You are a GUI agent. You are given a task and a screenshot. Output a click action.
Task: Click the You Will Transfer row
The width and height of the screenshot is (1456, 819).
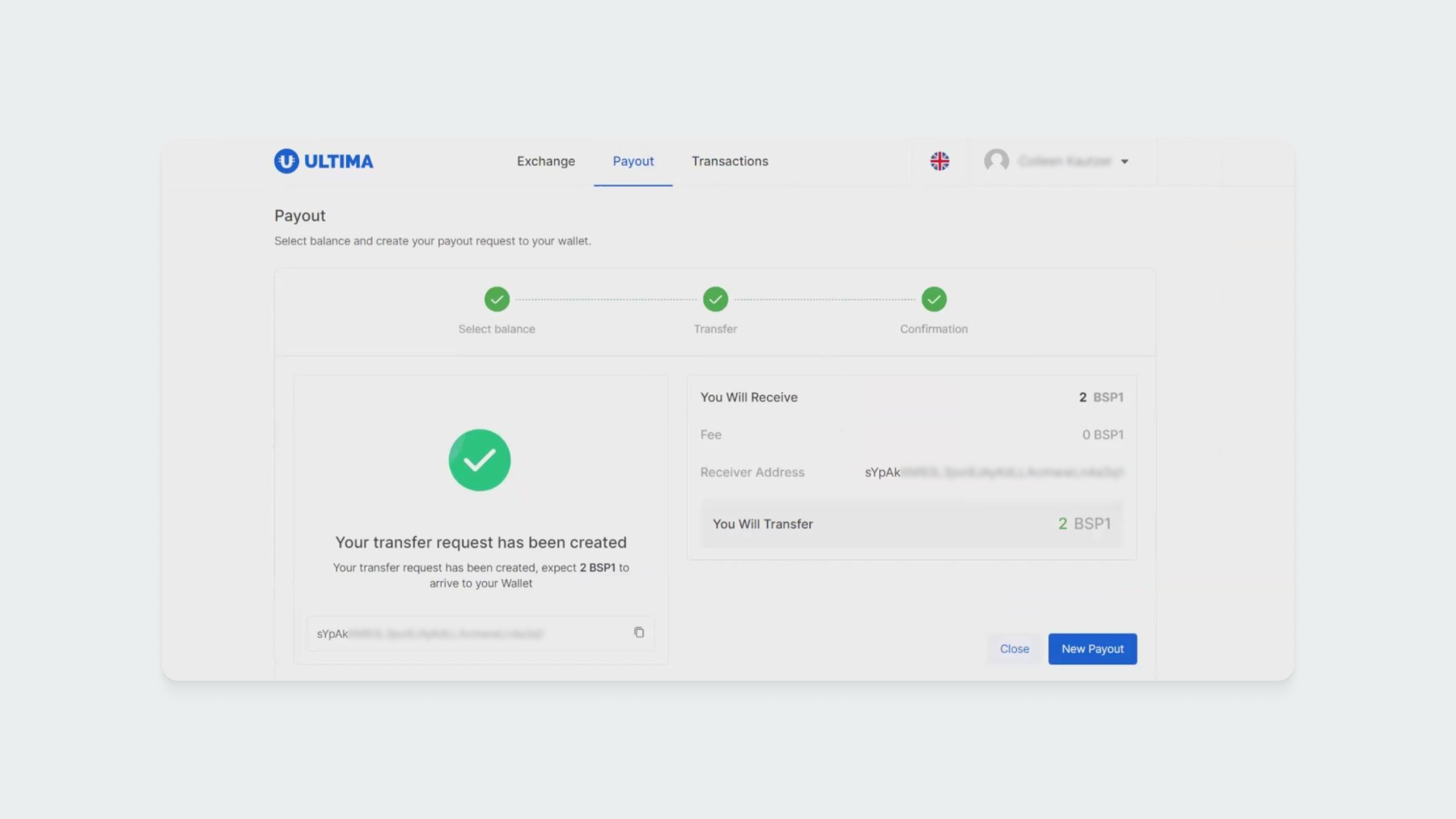point(911,524)
